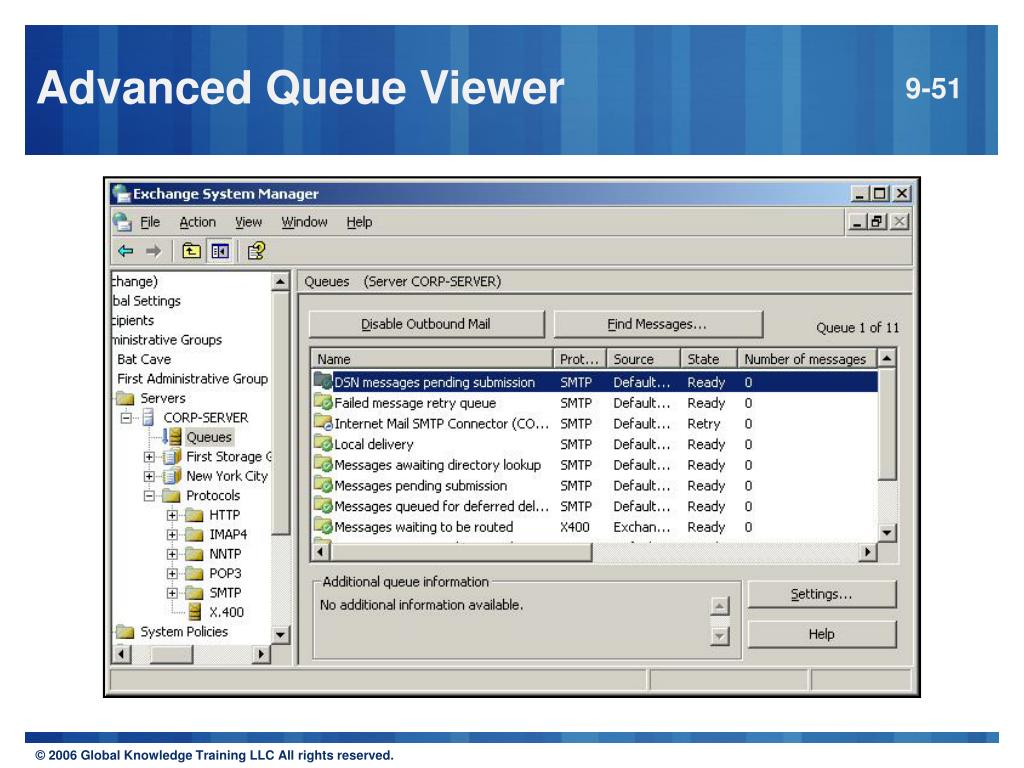This screenshot has width=1024, height=768.
Task: Collapse the Protocols tree node
Action: click(x=150, y=496)
